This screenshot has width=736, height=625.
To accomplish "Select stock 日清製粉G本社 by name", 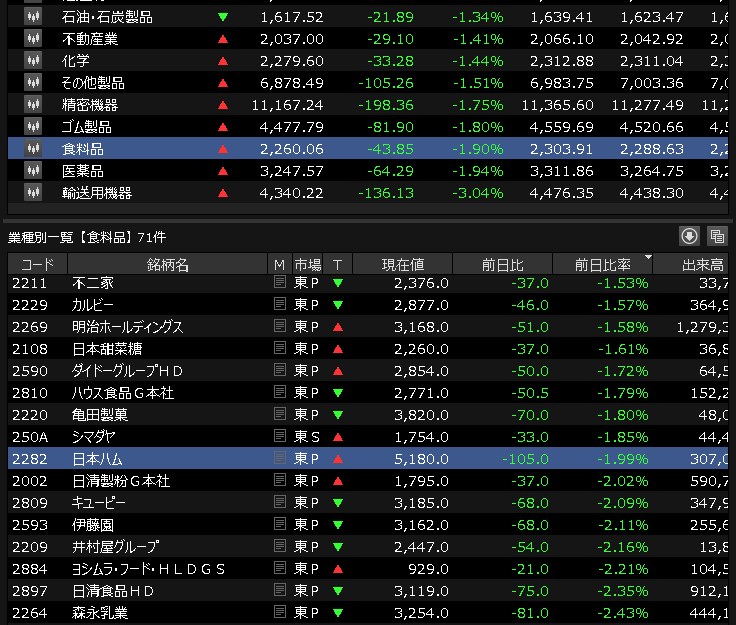I will tap(121, 480).
